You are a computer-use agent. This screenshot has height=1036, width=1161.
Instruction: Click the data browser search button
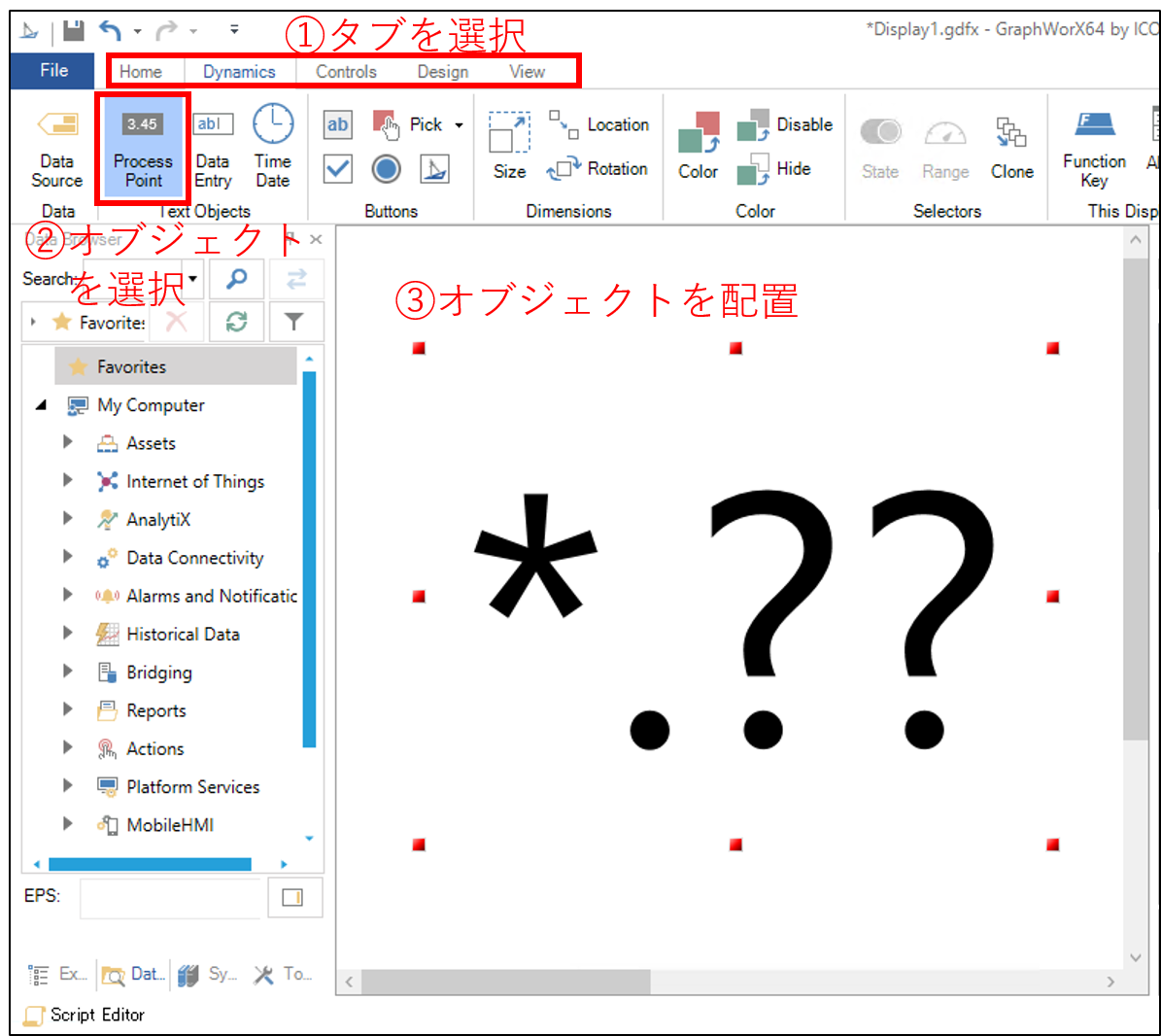click(236, 280)
